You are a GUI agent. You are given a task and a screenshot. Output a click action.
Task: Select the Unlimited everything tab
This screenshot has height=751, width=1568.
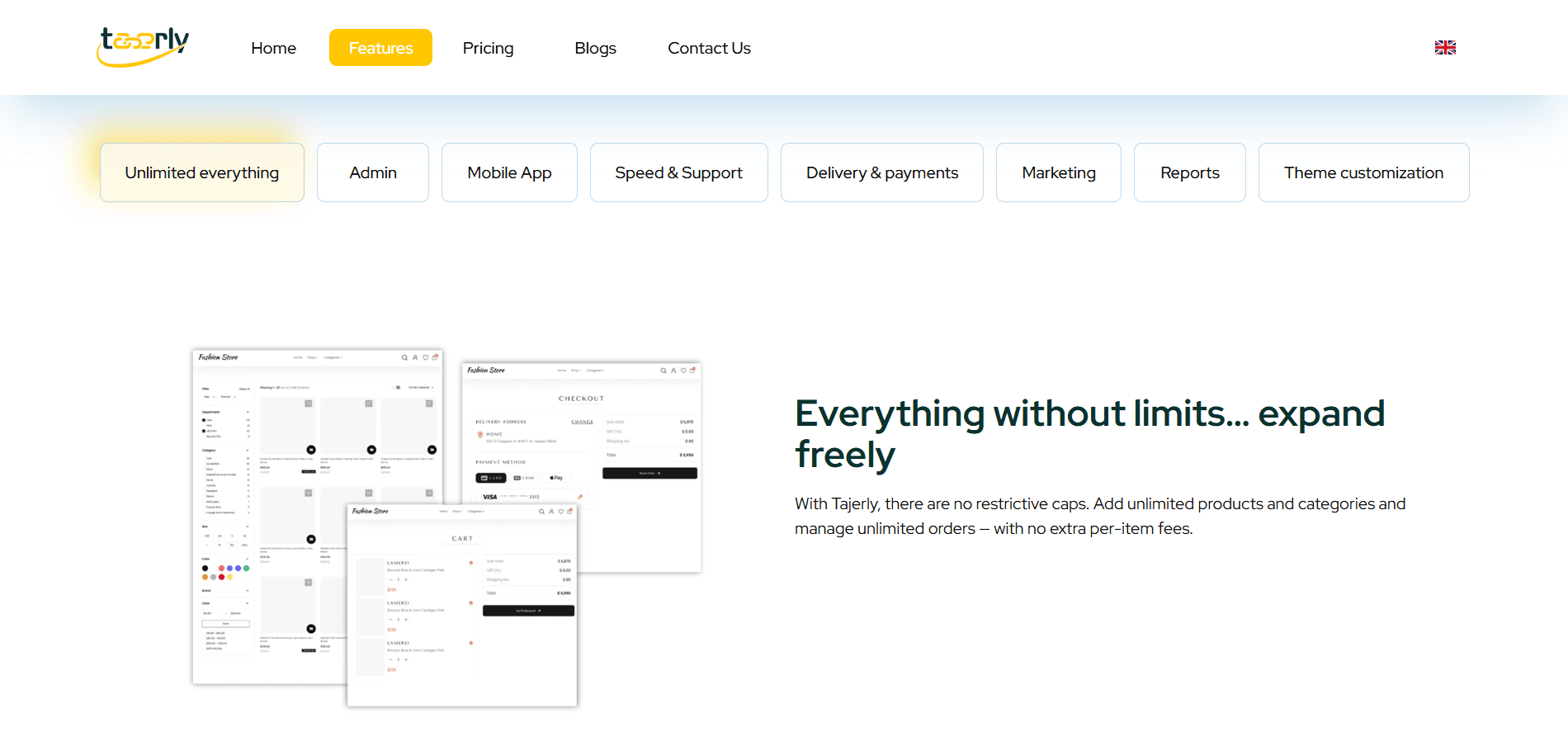202,172
